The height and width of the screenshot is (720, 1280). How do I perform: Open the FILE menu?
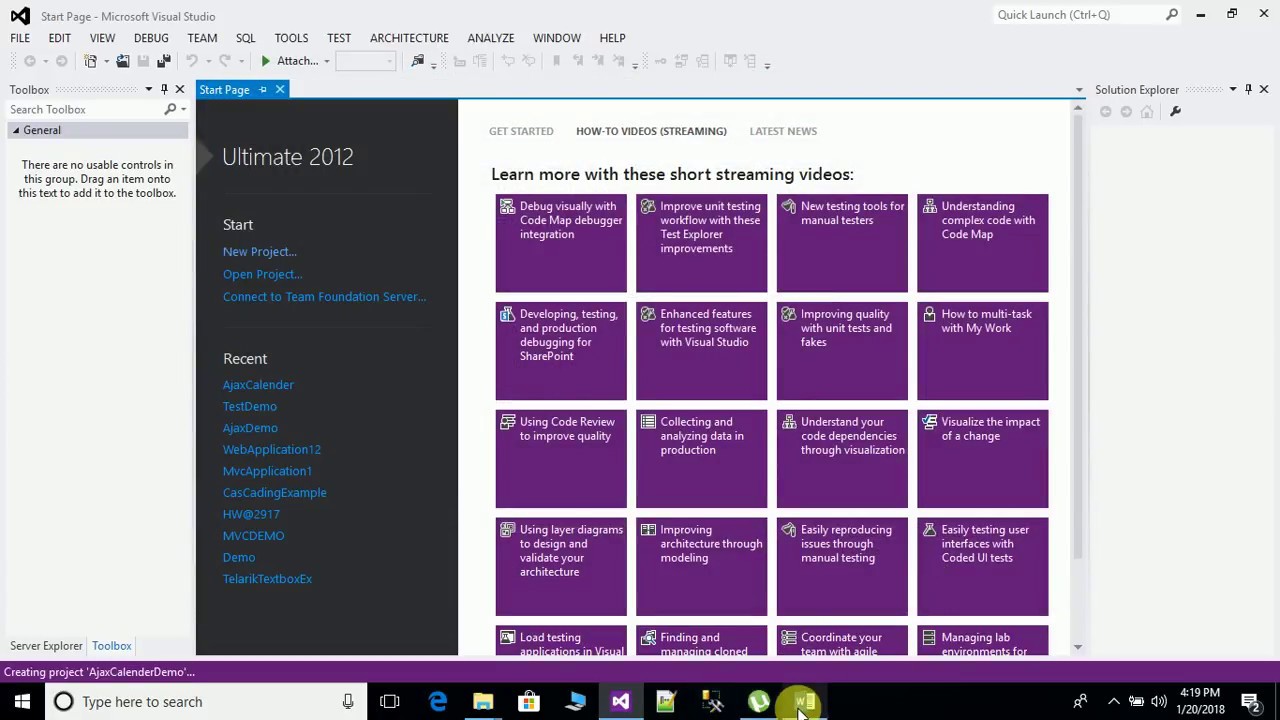(x=20, y=38)
